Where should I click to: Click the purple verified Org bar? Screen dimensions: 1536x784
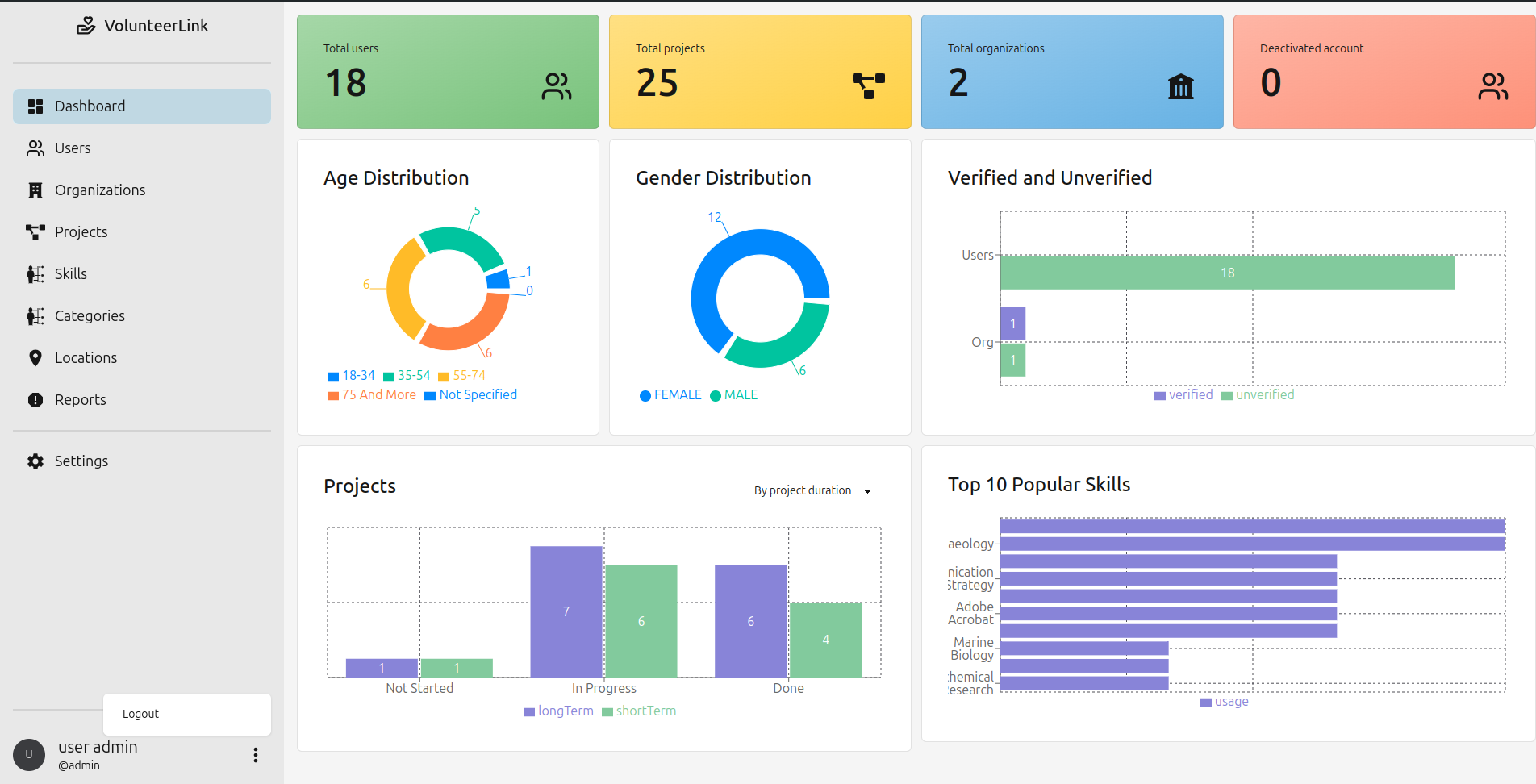coord(1012,323)
